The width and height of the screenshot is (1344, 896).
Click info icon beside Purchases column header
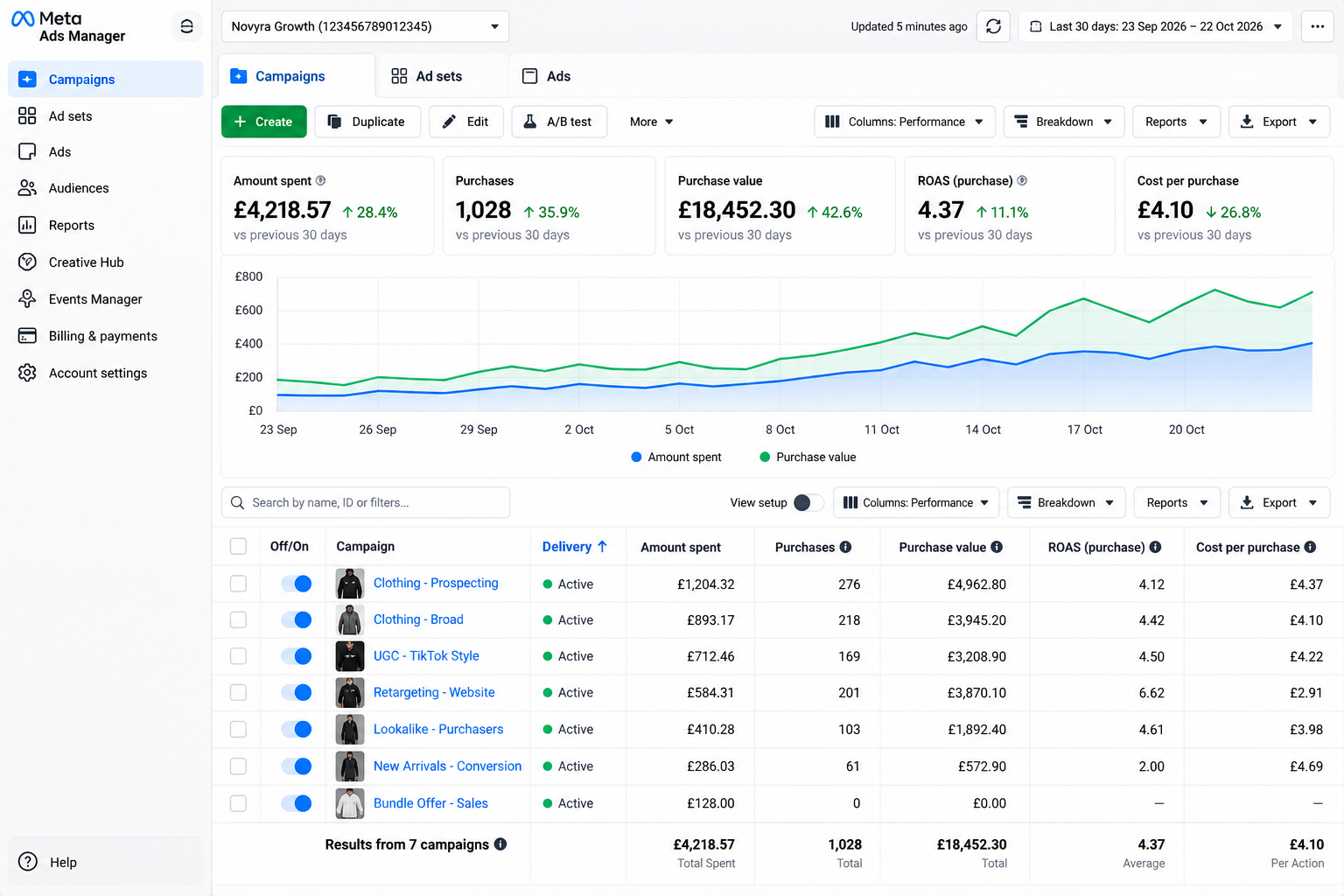(845, 547)
